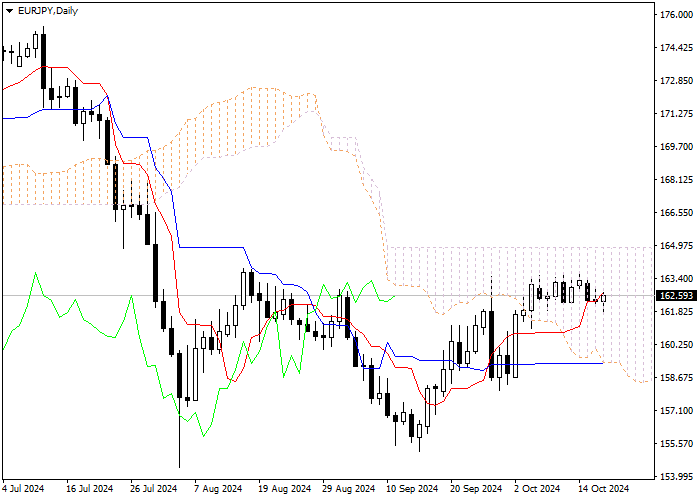The height and width of the screenshot is (500, 700).
Task: Click the 155.570 price axis label
Action: (x=676, y=444)
